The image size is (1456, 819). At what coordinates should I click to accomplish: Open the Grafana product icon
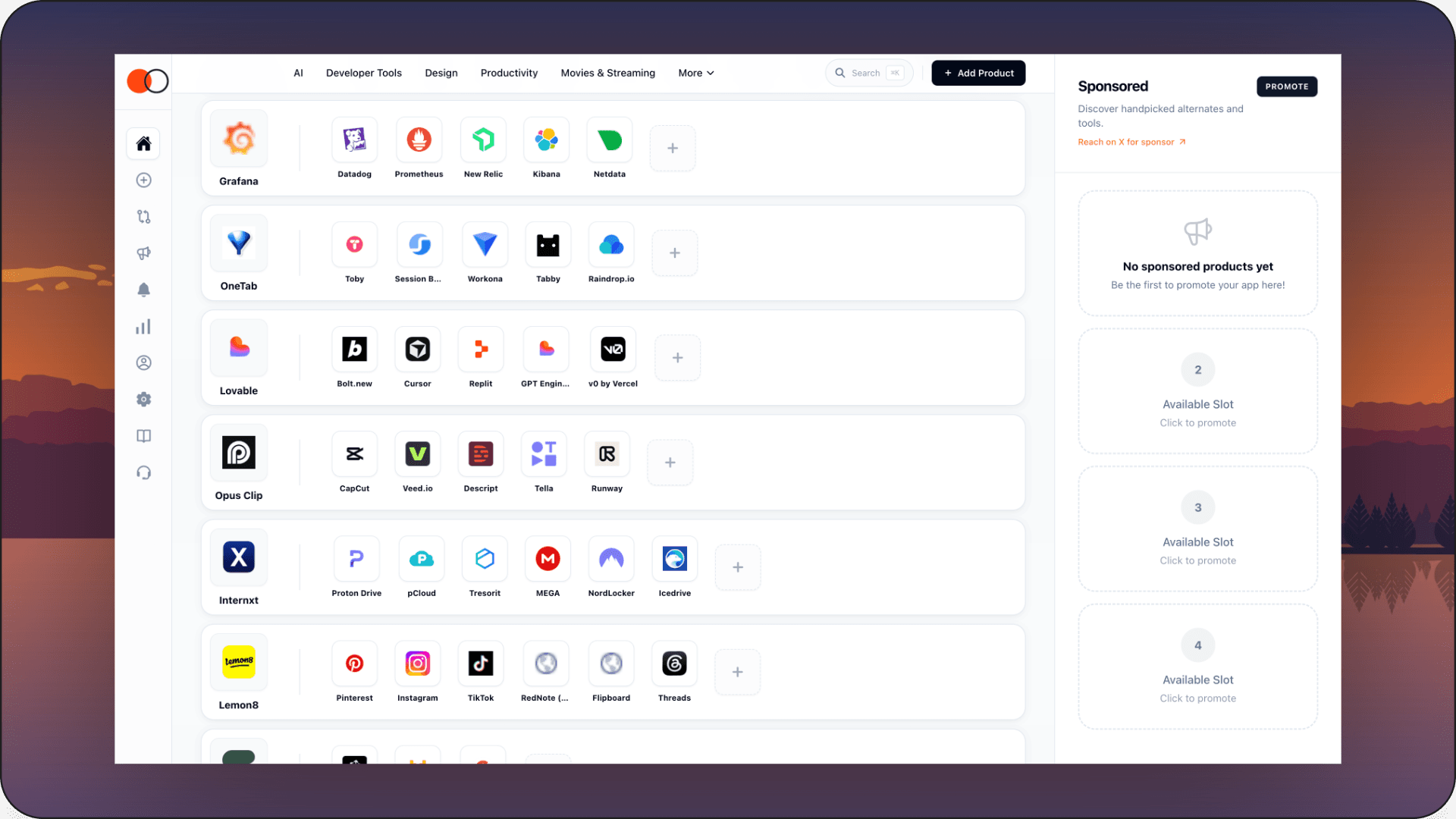pos(239,139)
